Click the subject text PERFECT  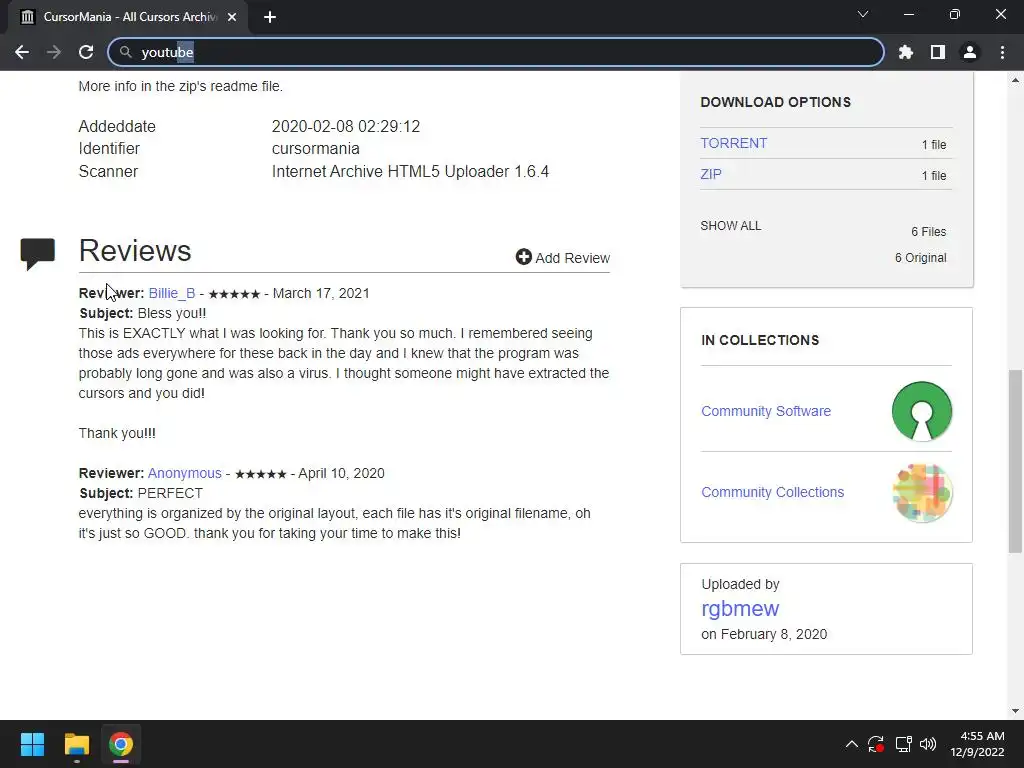point(170,494)
